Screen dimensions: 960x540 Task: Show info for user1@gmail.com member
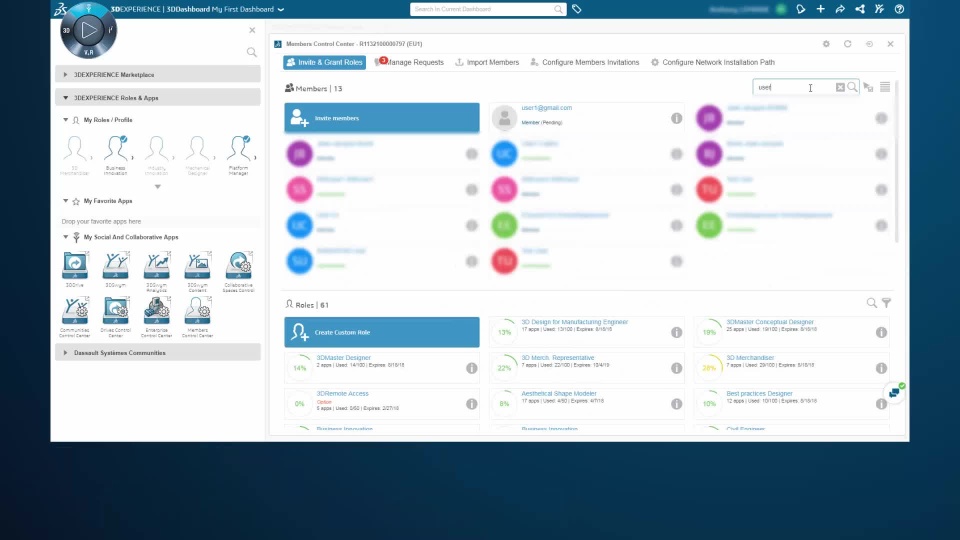click(677, 118)
